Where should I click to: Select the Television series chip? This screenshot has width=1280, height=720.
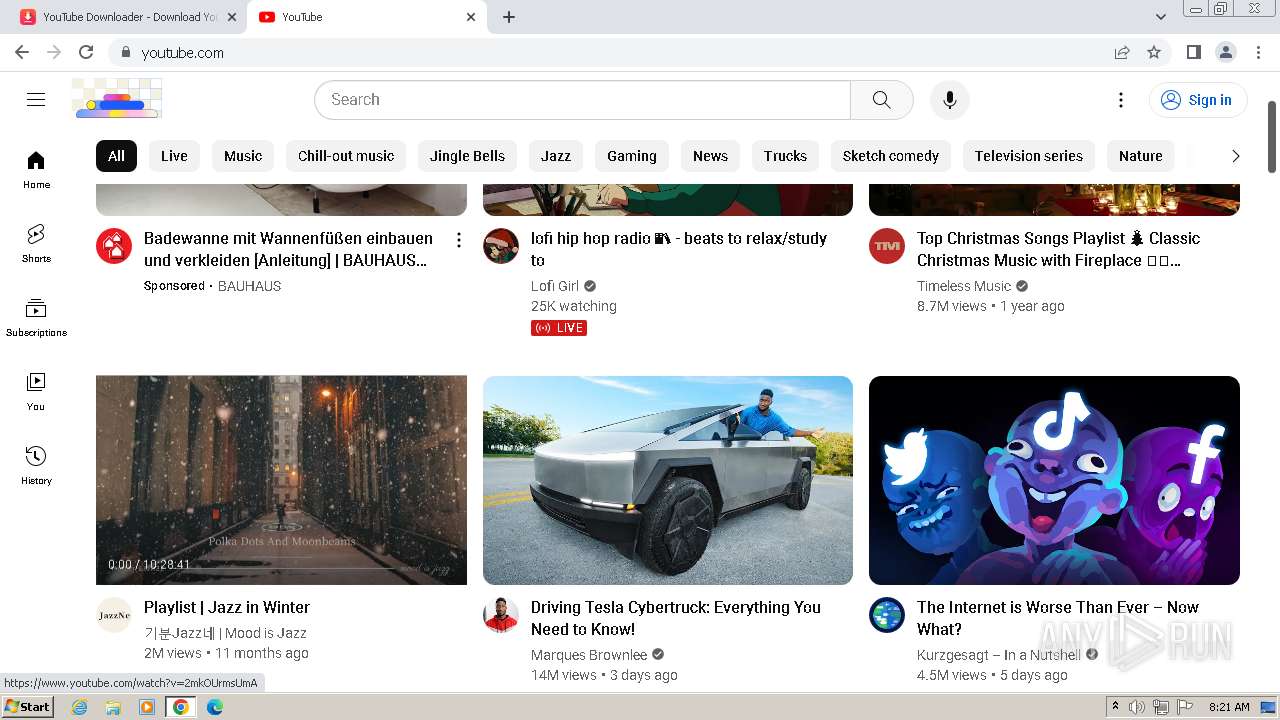tap(1029, 156)
